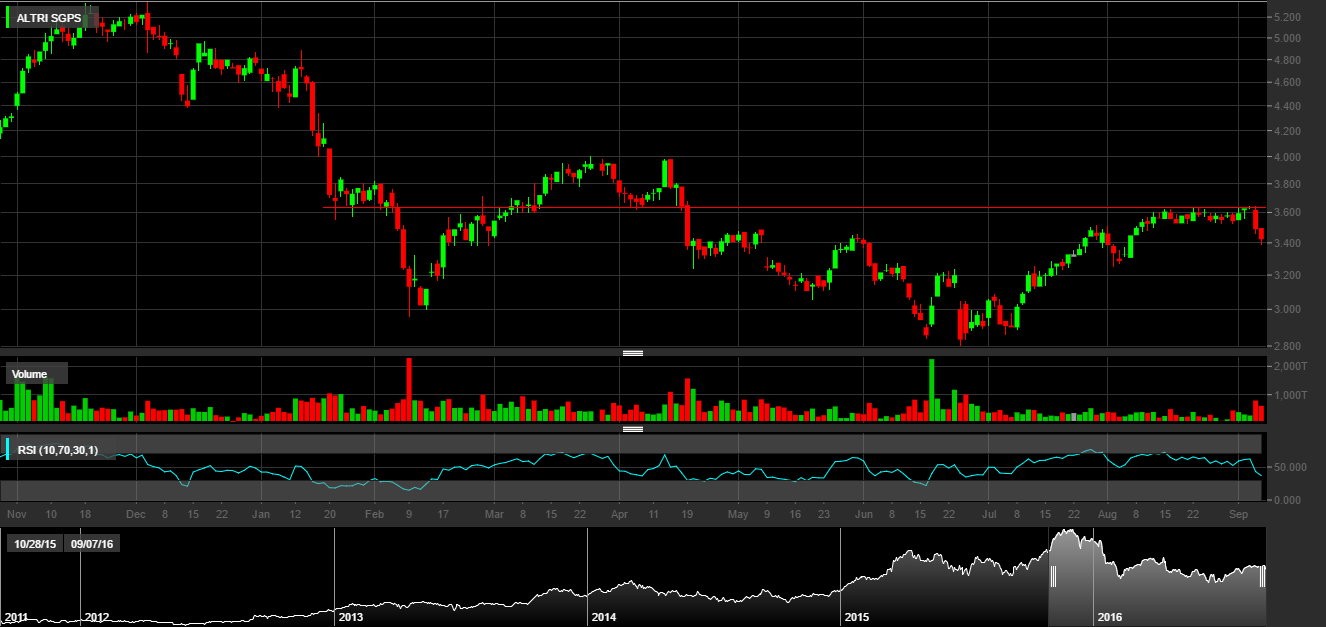
Task: Jump to 2013 marker in overview timeline
Action: (348, 617)
